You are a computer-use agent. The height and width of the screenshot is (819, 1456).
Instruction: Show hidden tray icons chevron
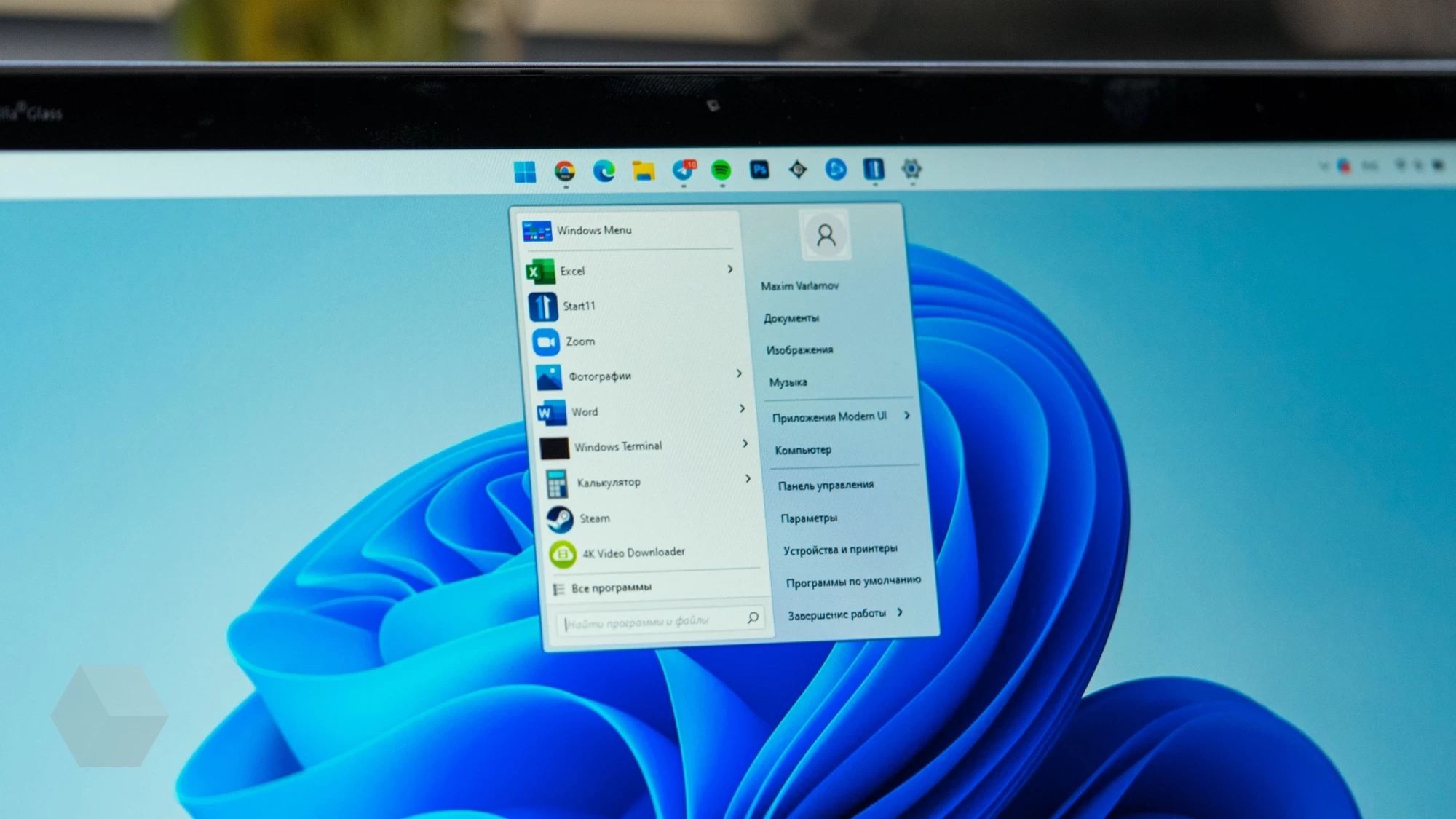pyautogui.click(x=1323, y=166)
